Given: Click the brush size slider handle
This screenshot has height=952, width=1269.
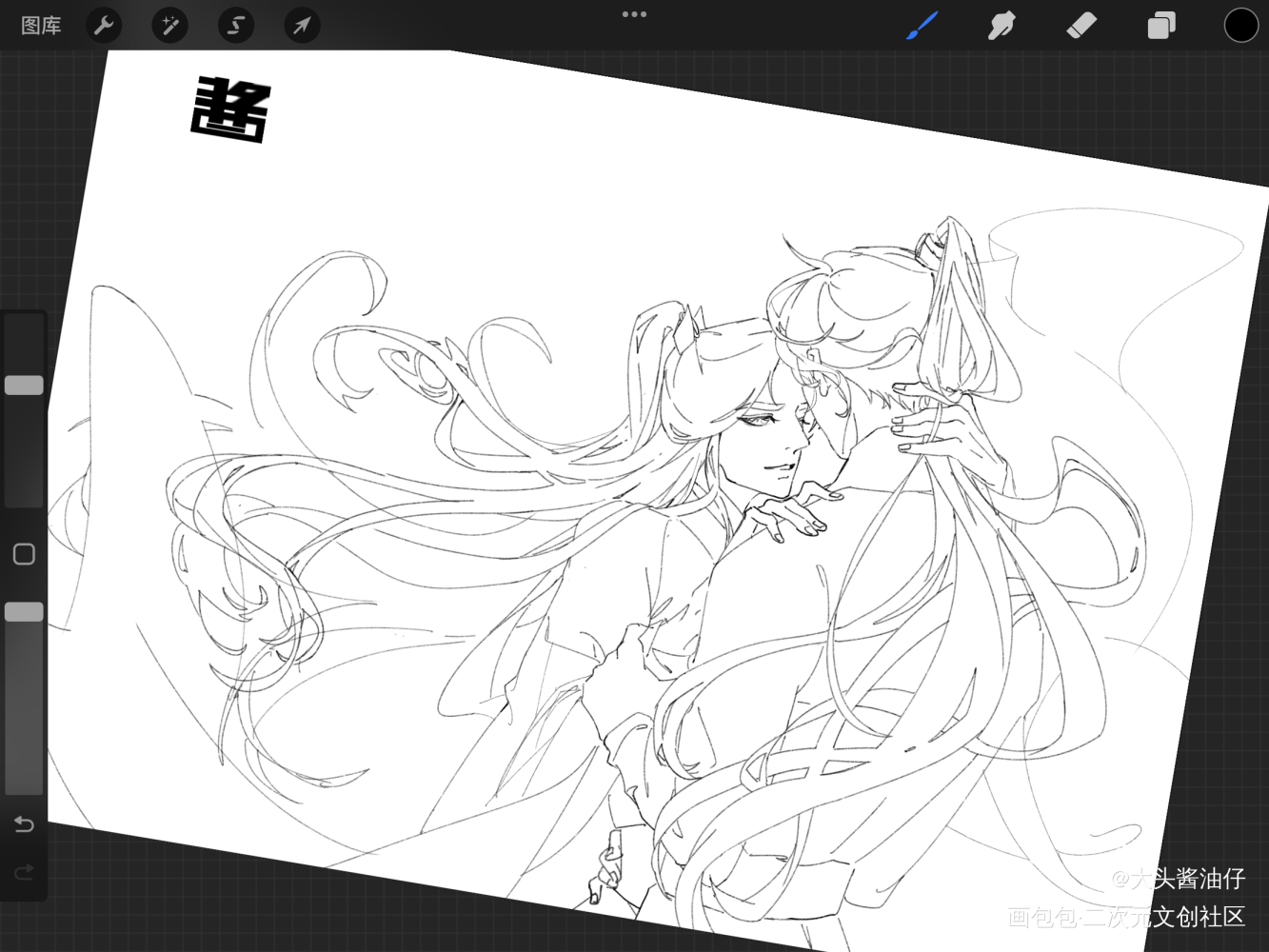Looking at the screenshot, I should point(25,386).
